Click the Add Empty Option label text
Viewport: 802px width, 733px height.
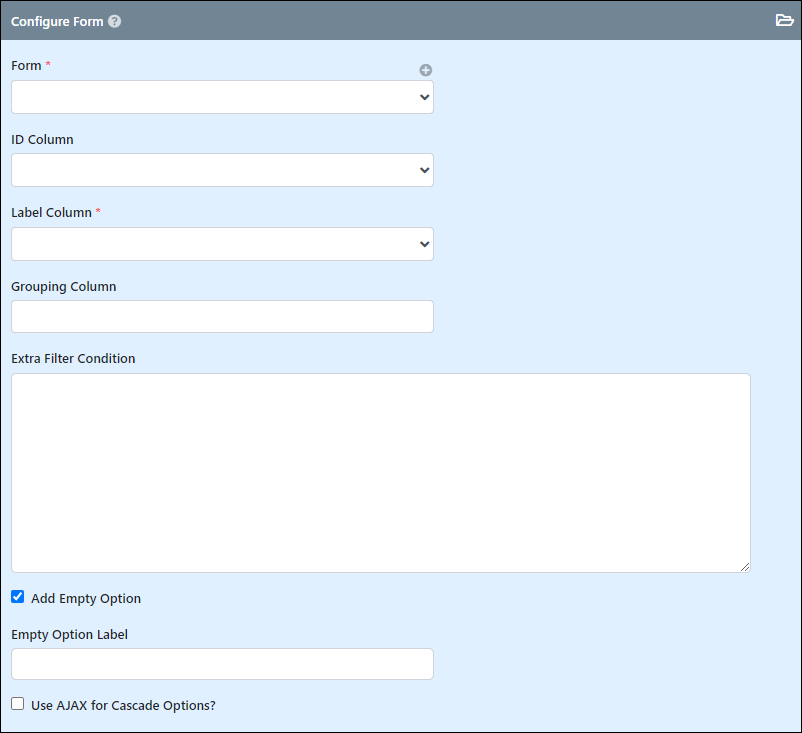86,598
